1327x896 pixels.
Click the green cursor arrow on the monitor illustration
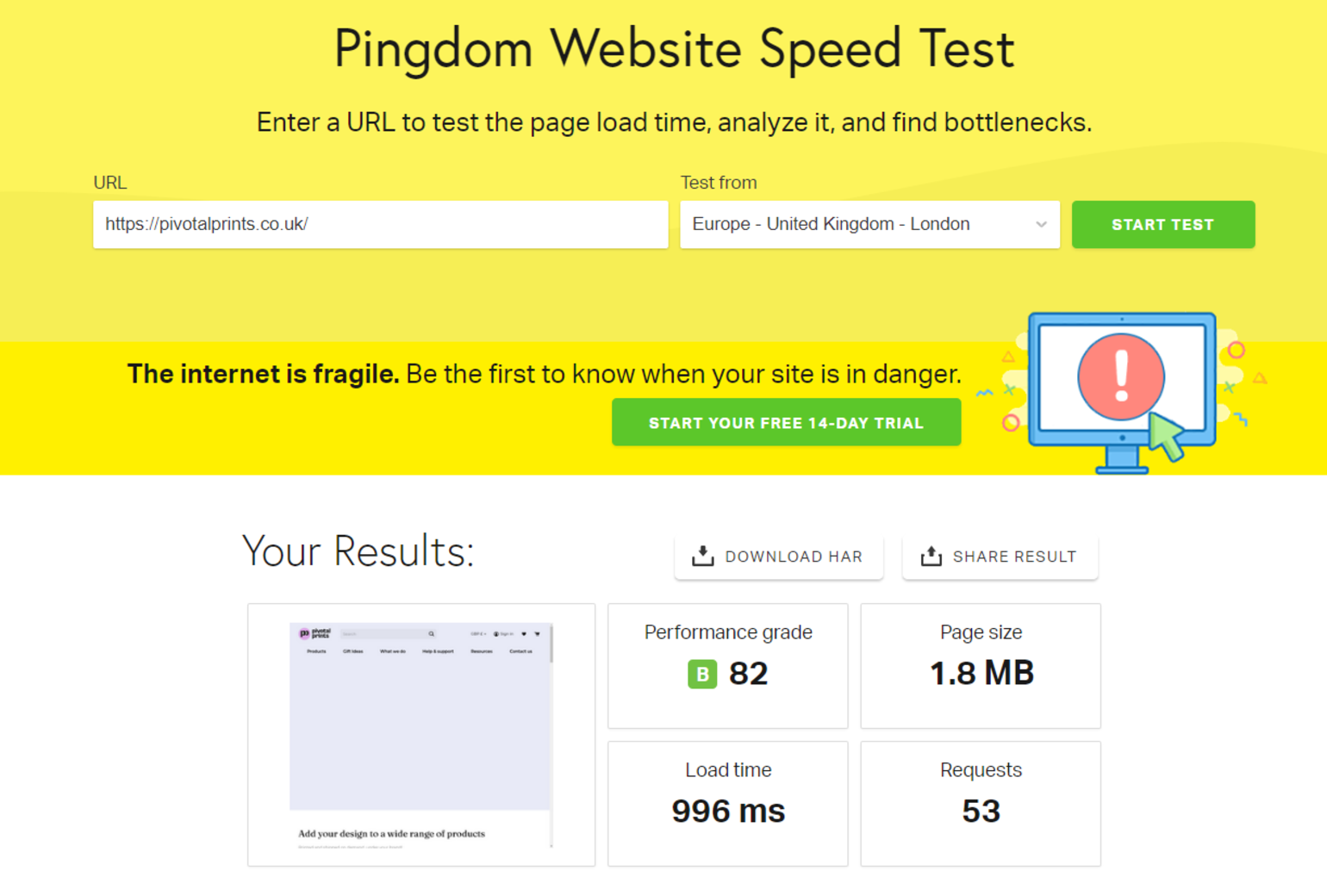pyautogui.click(x=1167, y=436)
